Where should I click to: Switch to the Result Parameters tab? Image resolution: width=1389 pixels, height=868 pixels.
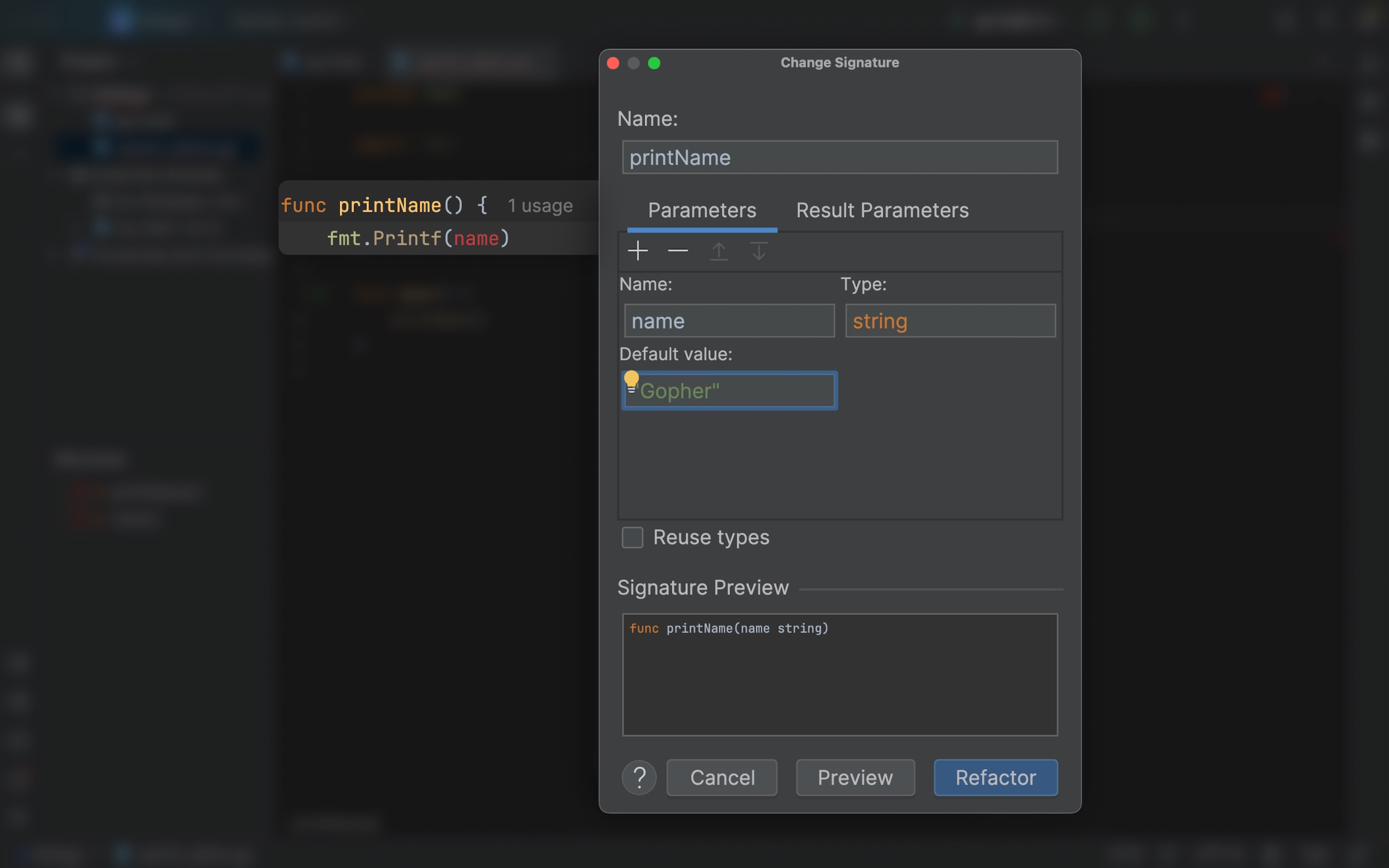[x=882, y=210]
